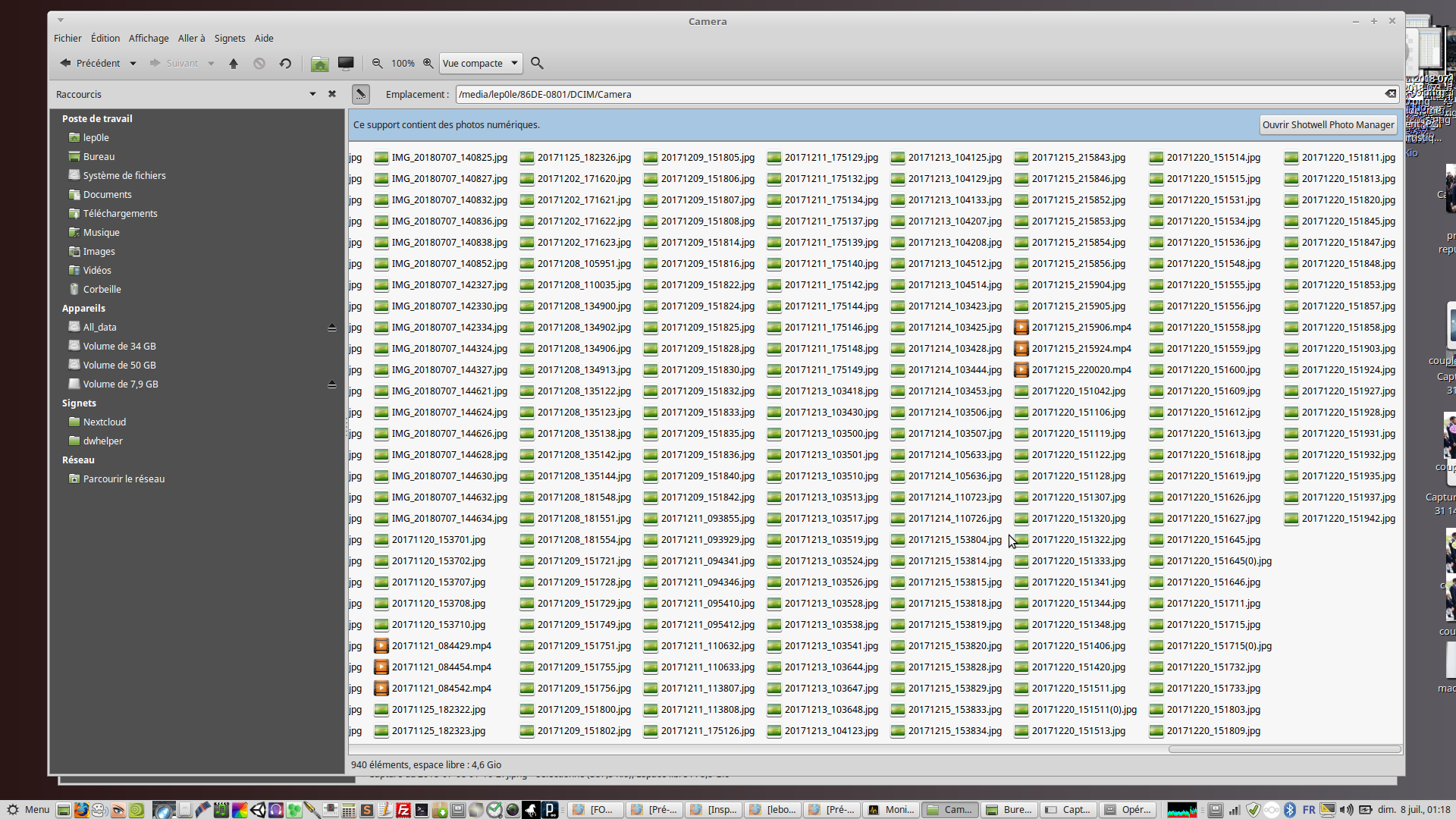Open the Affichage menu
1456x819 pixels.
point(149,38)
